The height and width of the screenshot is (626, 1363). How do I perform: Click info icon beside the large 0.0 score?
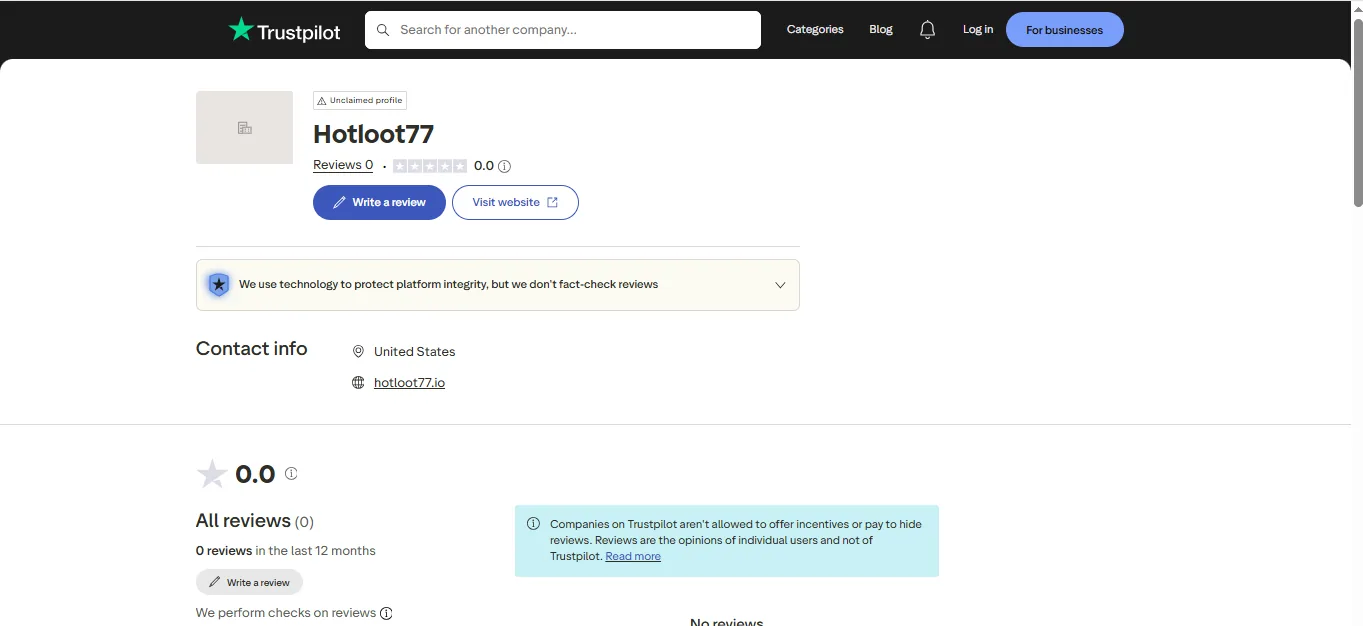pyautogui.click(x=291, y=473)
